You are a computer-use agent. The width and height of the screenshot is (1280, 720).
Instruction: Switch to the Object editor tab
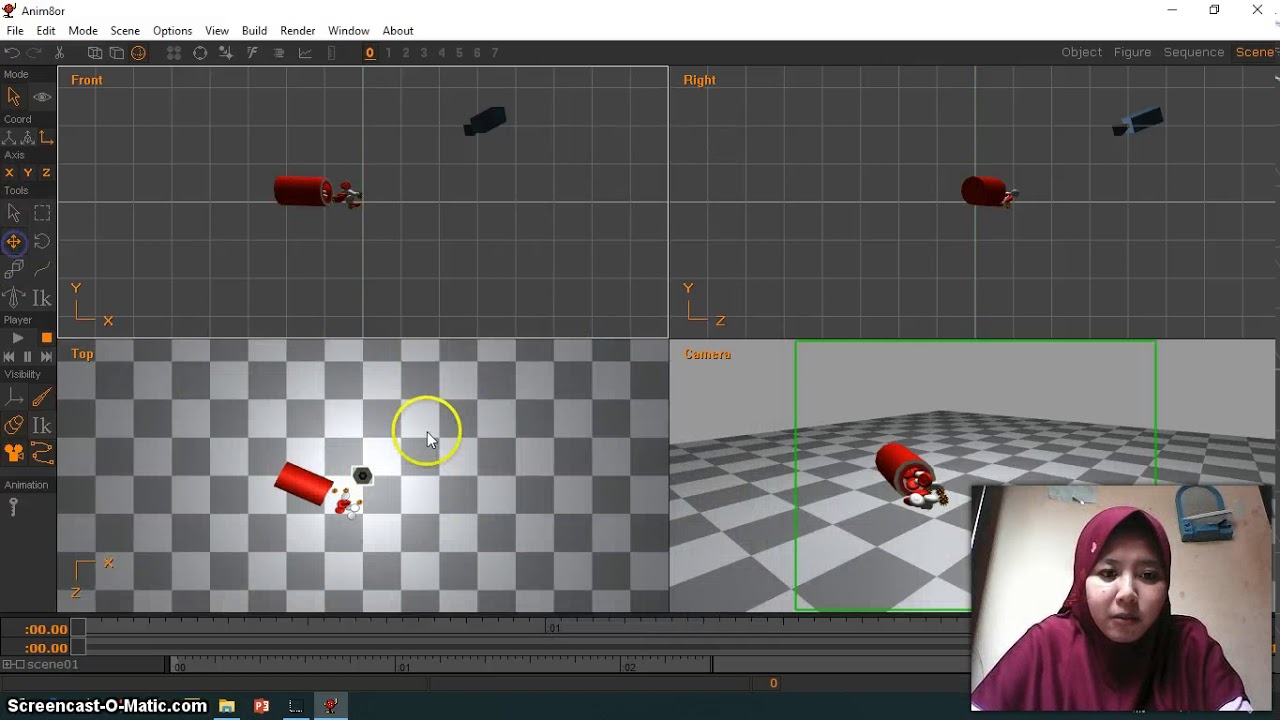pos(1082,52)
